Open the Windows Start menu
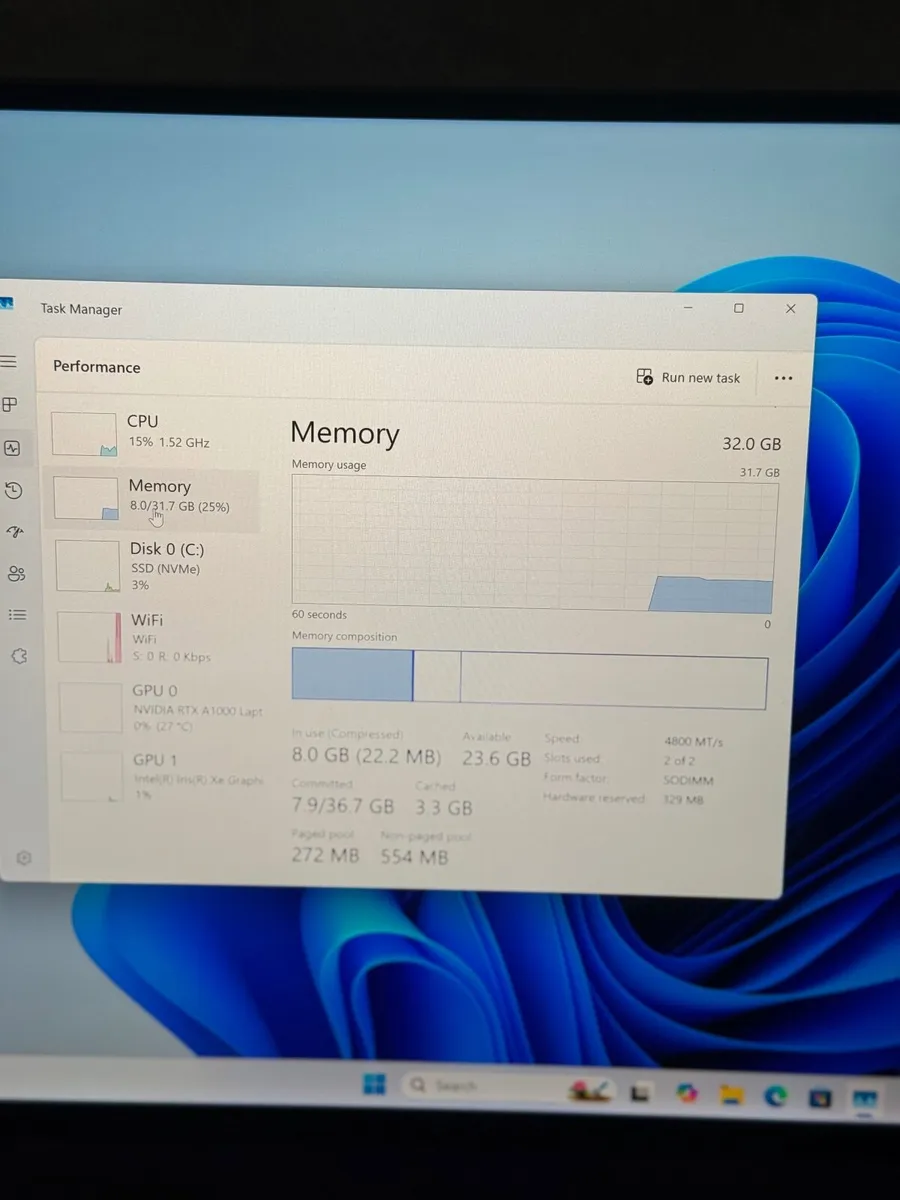The image size is (900, 1200). pos(374,1084)
